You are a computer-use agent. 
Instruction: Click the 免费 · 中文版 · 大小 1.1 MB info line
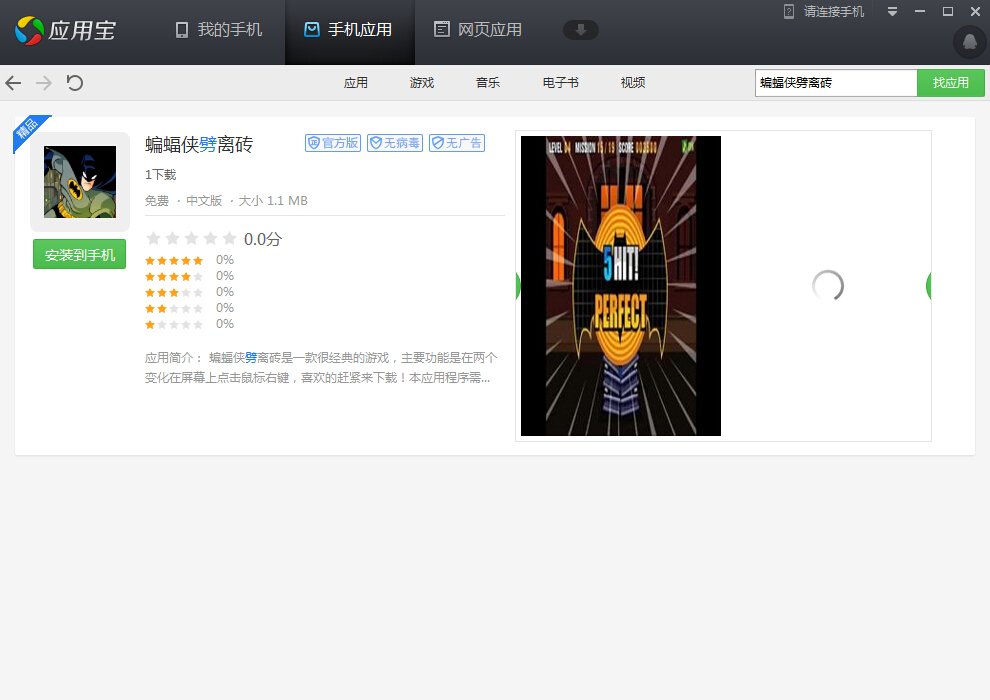tap(226, 201)
